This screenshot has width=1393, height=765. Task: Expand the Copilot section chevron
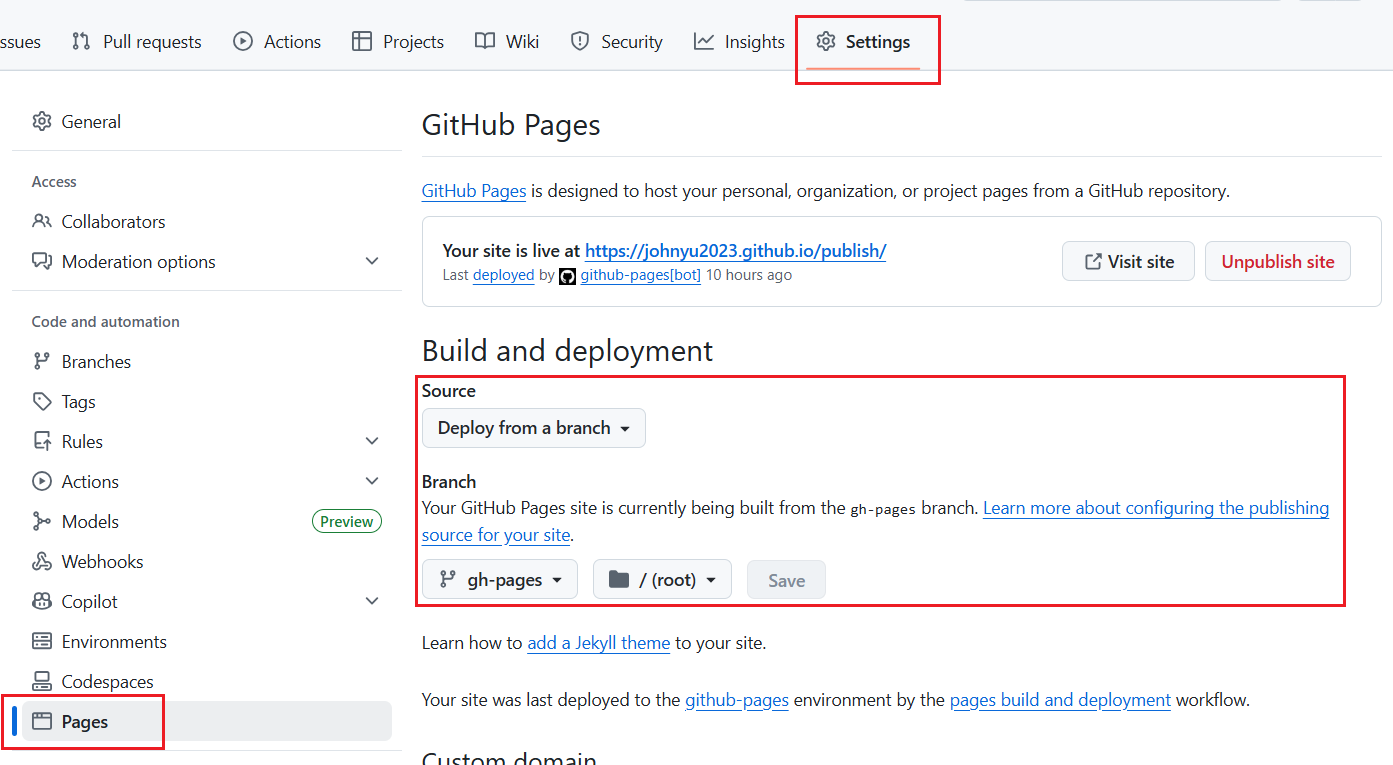(372, 601)
